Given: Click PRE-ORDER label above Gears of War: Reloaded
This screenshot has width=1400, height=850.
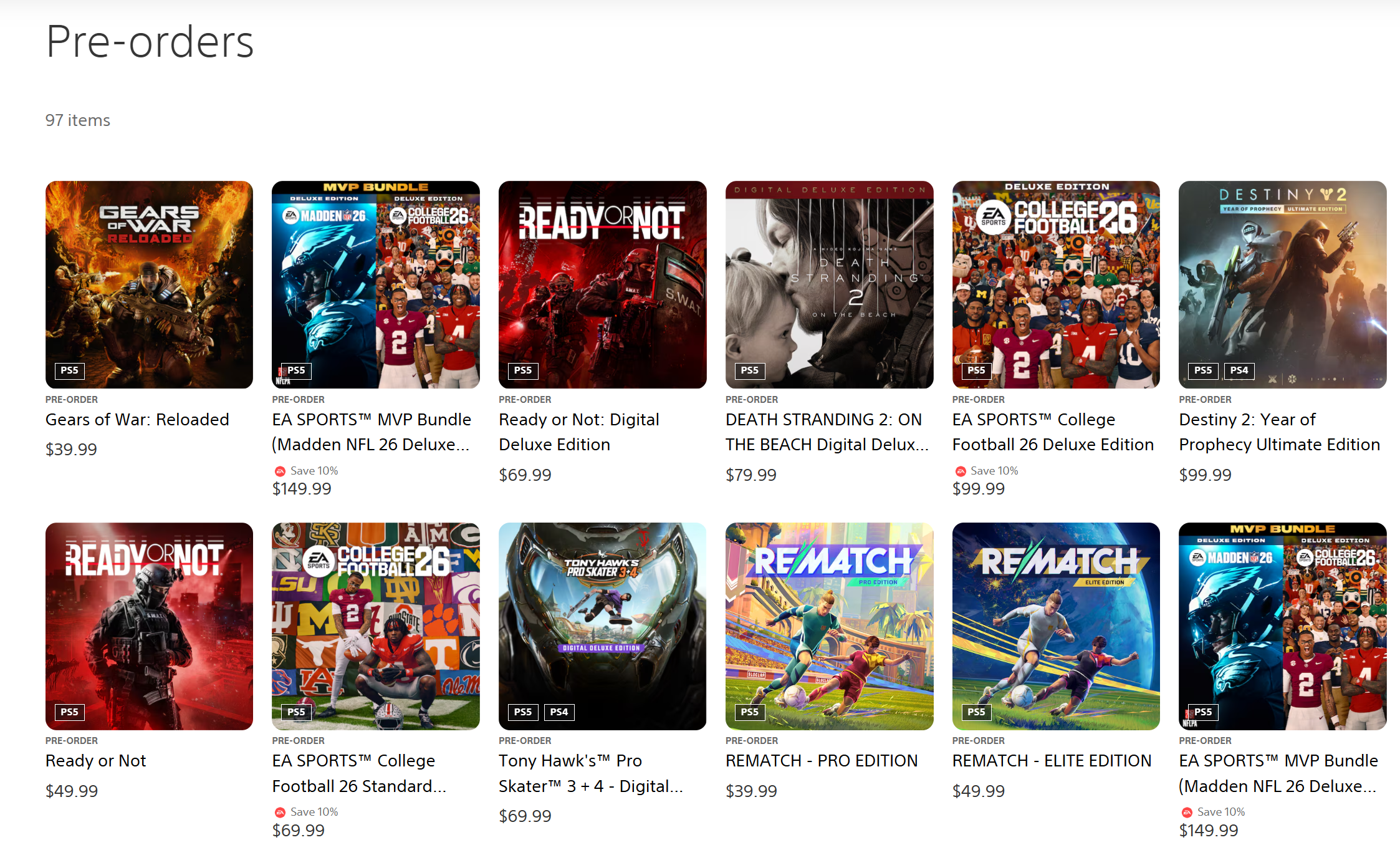Looking at the screenshot, I should [72, 400].
